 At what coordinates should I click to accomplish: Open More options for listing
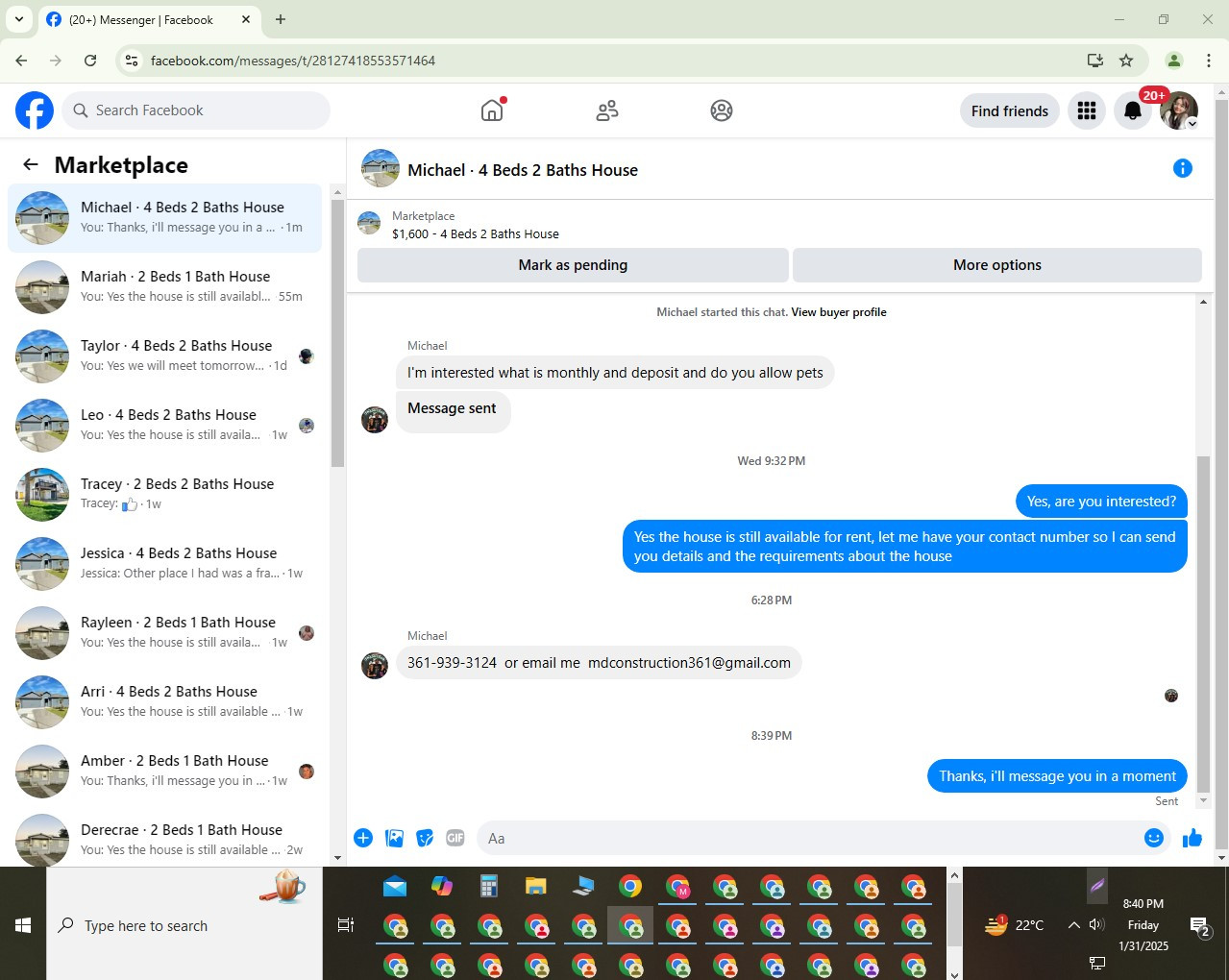(x=997, y=265)
